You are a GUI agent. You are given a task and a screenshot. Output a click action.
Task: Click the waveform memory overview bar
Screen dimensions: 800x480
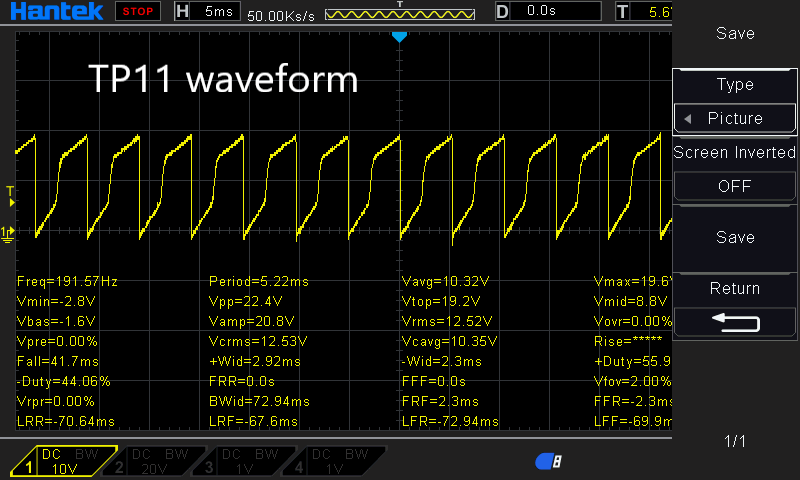coord(400,14)
